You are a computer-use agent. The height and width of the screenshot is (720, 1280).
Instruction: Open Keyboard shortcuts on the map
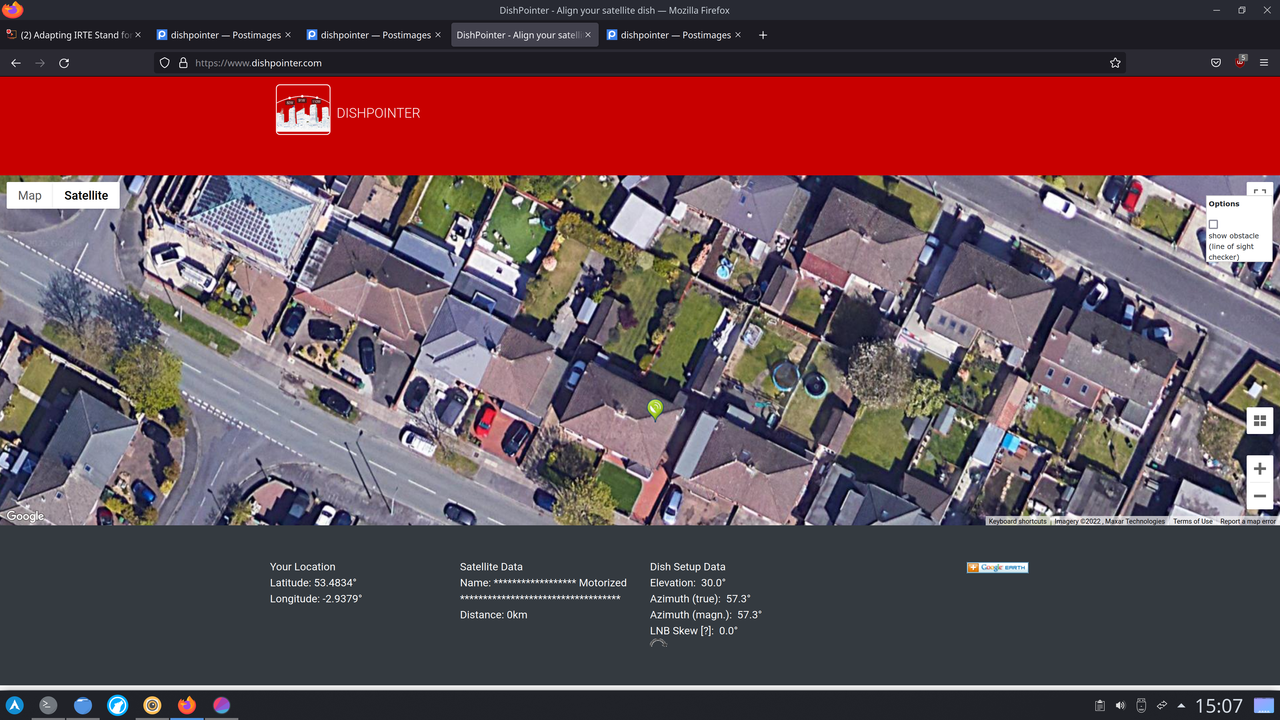(1018, 521)
